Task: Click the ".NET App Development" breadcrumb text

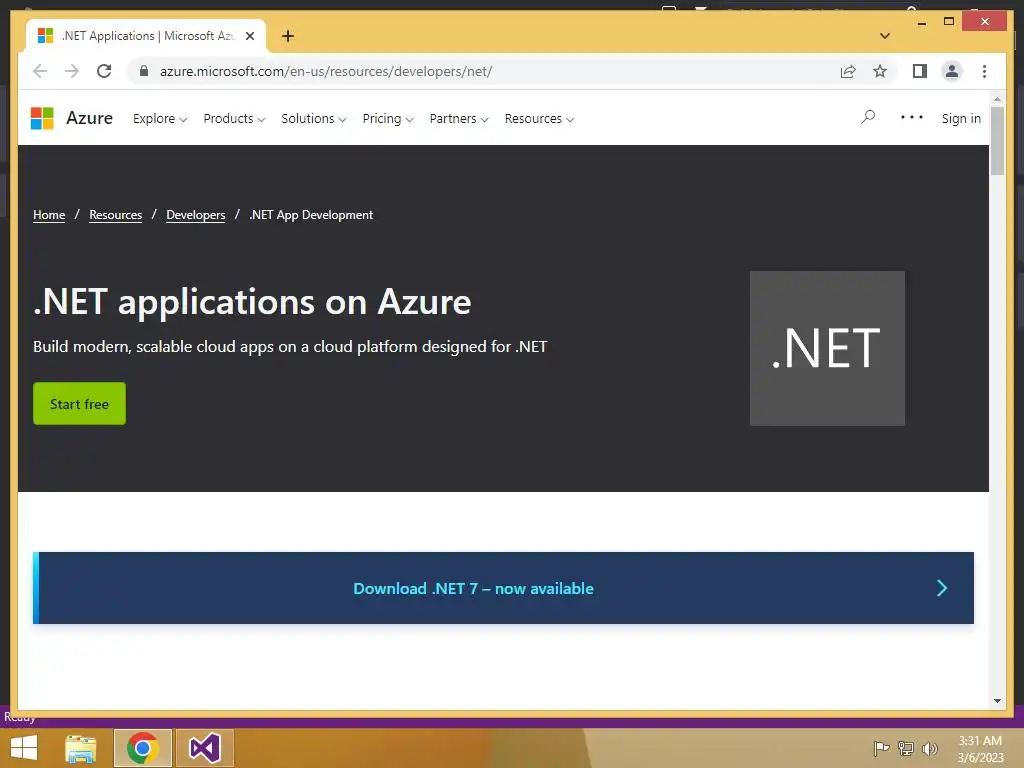Action: tap(311, 215)
